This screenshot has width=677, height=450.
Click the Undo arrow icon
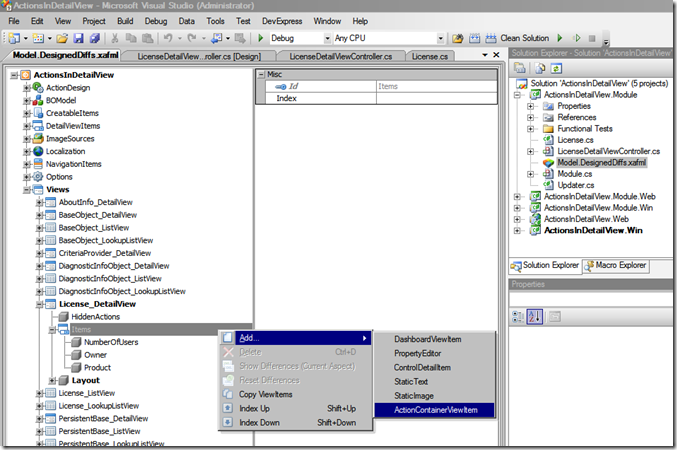(x=168, y=38)
